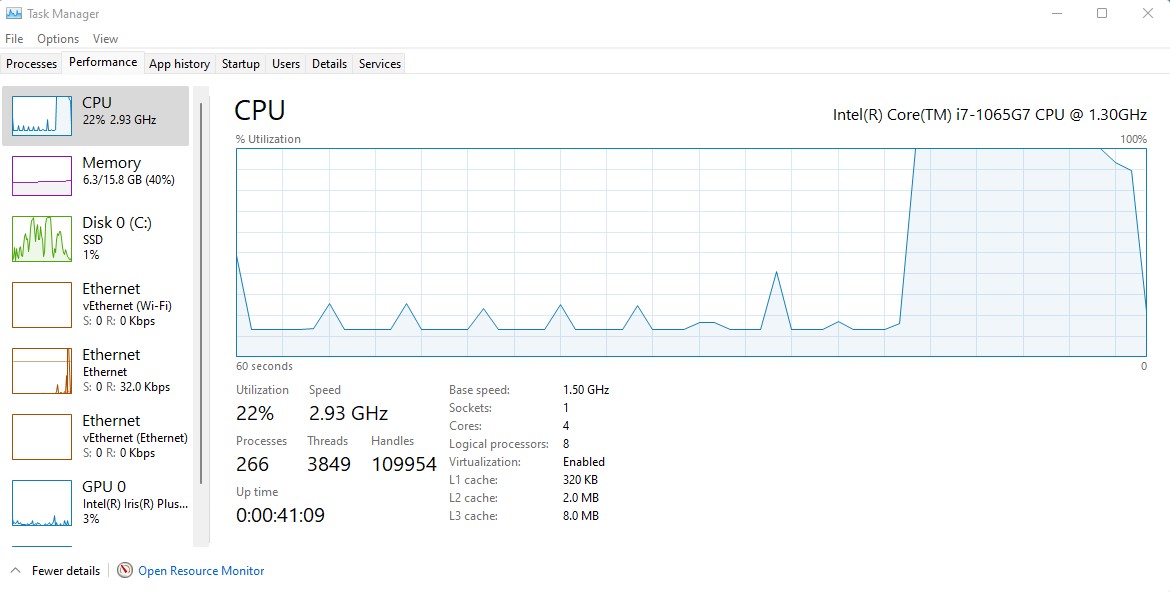
Task: Open the Ethernet adapter showing 32.0 Kbps
Action: tap(97, 370)
